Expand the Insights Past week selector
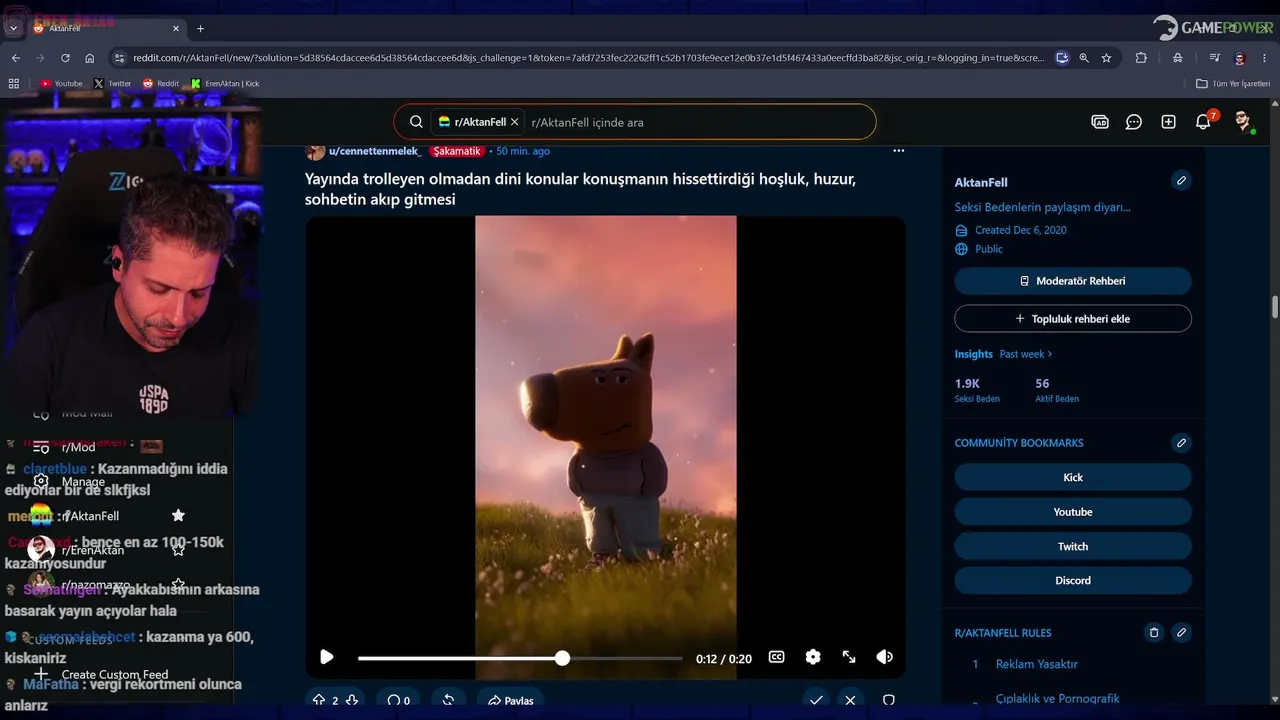 pos(1026,354)
